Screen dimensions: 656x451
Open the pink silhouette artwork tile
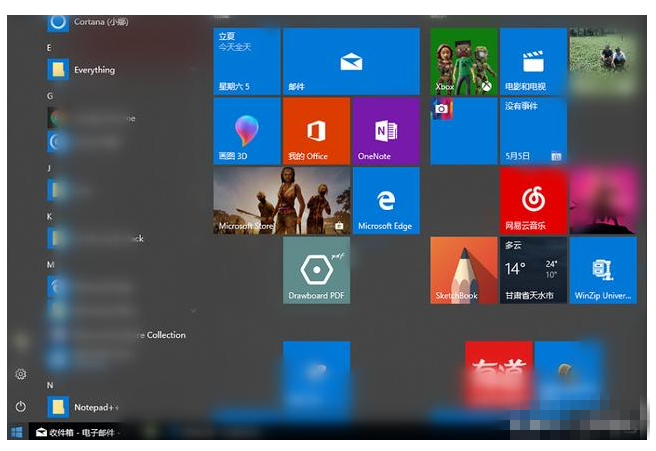603,201
